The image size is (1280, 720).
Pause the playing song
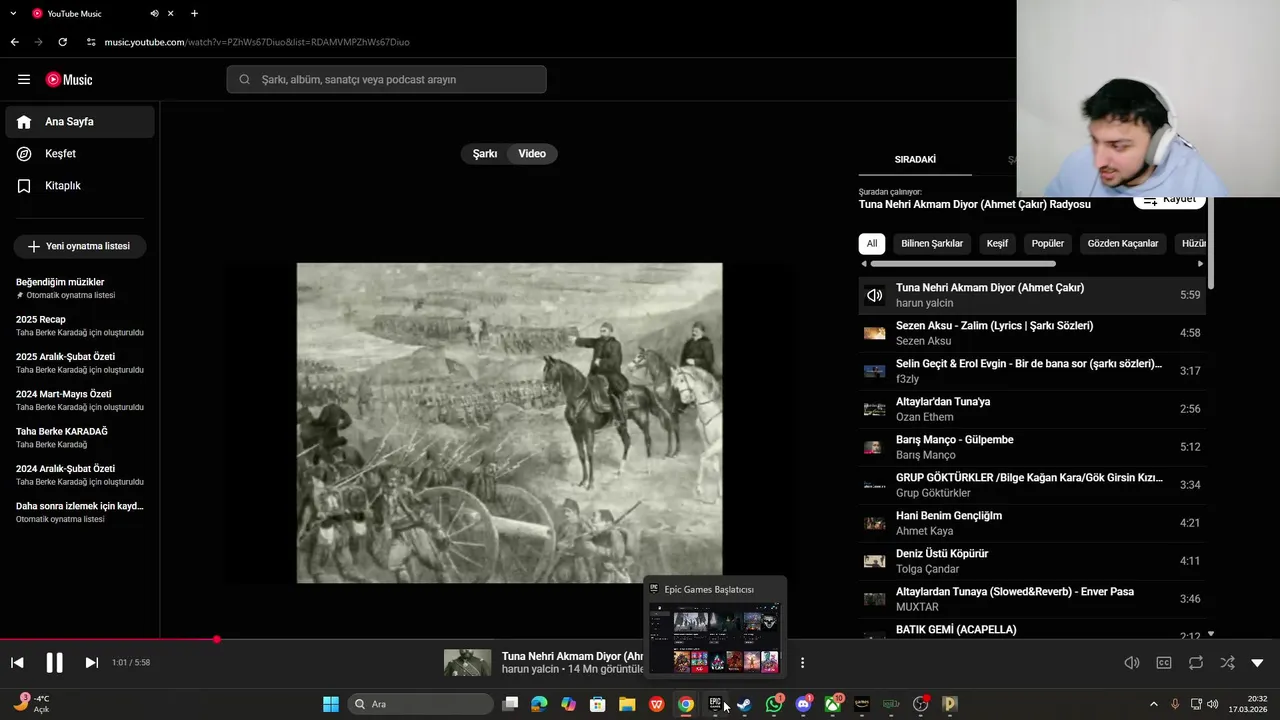point(54,663)
